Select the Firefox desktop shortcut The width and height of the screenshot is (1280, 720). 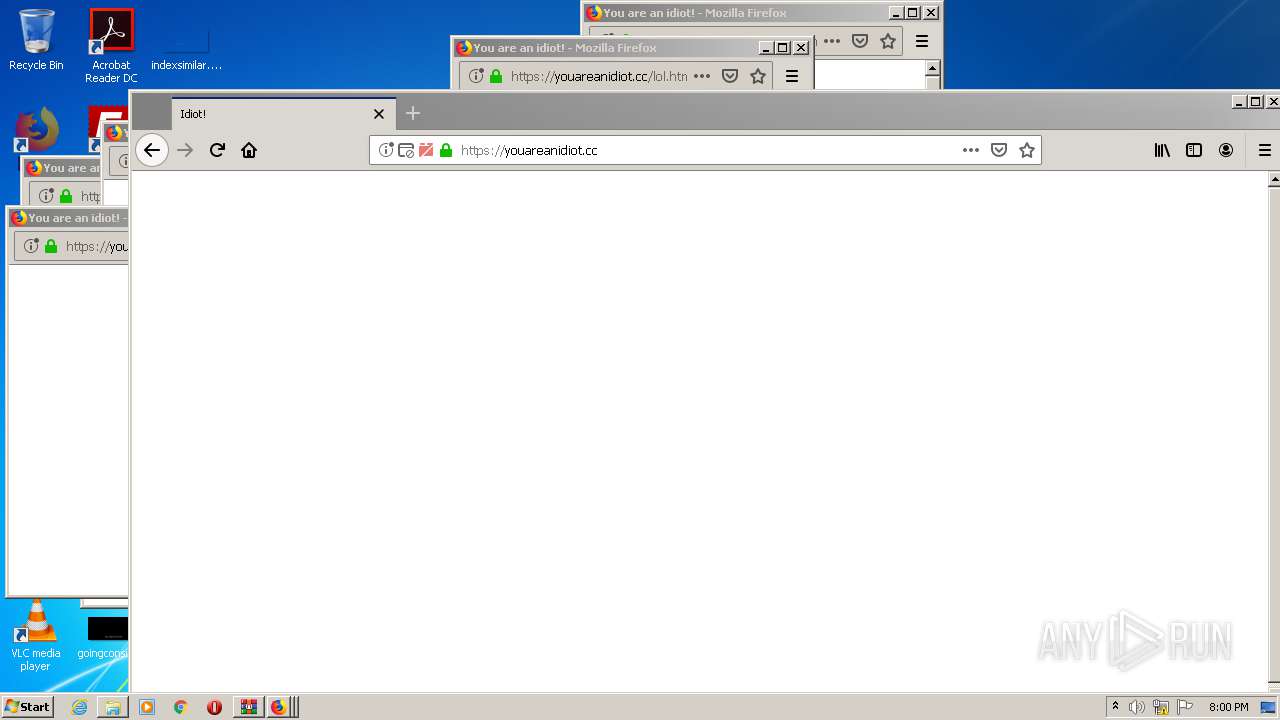(37, 130)
